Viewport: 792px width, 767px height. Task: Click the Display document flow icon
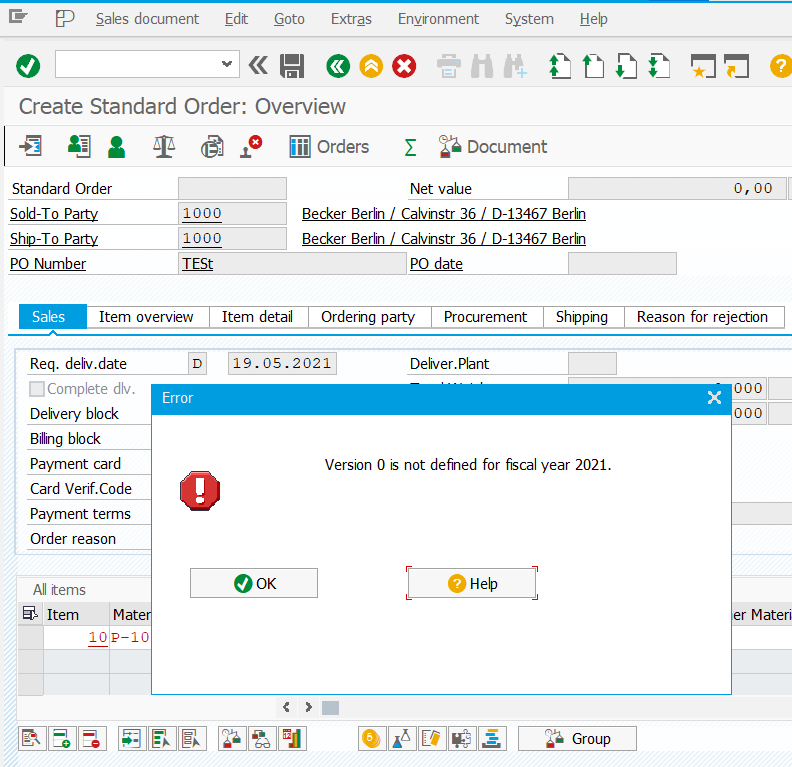click(31, 147)
